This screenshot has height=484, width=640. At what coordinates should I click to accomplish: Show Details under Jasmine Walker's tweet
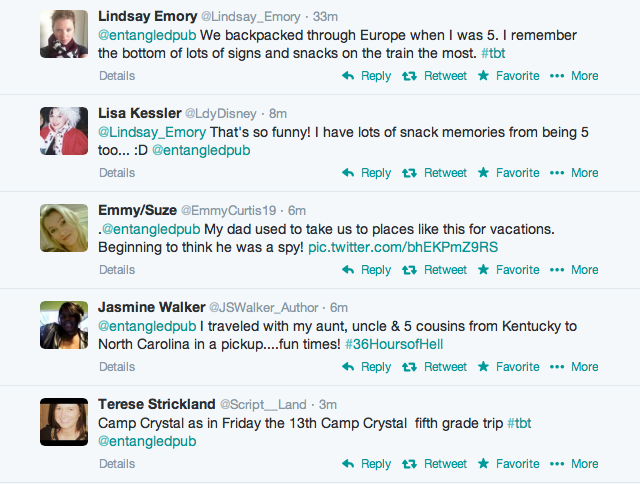click(x=117, y=367)
